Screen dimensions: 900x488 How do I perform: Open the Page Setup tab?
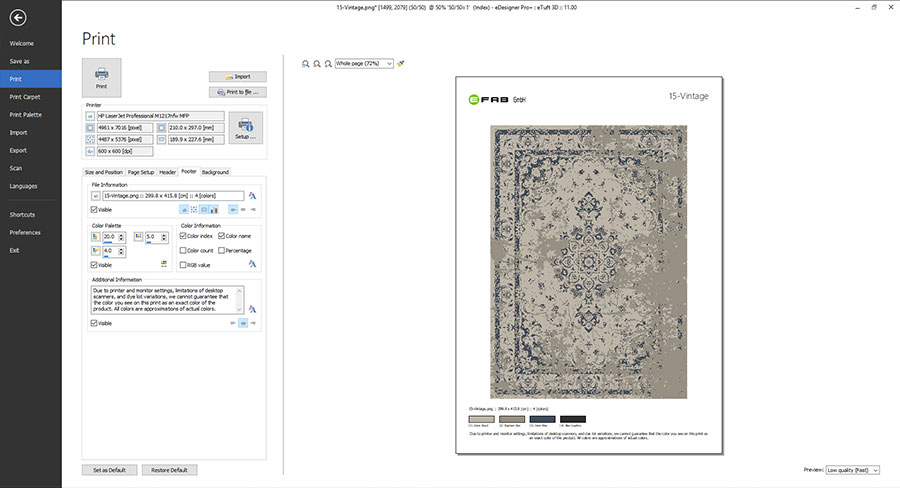point(140,172)
